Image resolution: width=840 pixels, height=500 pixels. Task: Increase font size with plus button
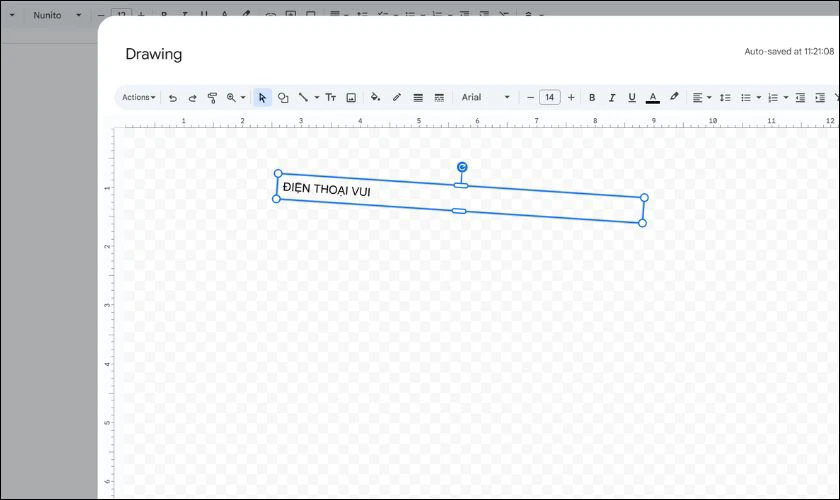pyautogui.click(x=571, y=98)
